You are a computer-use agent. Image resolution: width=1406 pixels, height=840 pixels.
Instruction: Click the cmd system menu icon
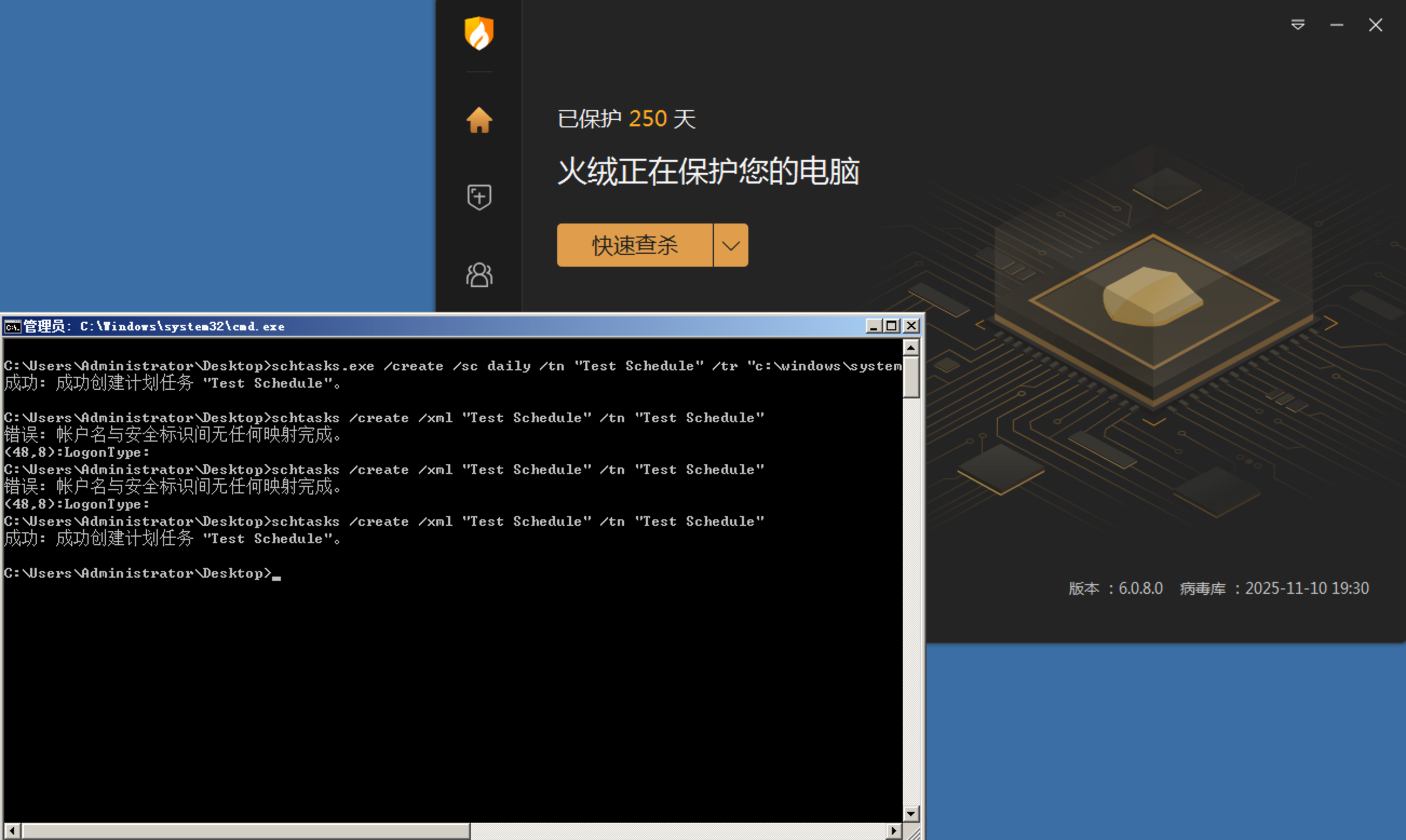[12, 327]
